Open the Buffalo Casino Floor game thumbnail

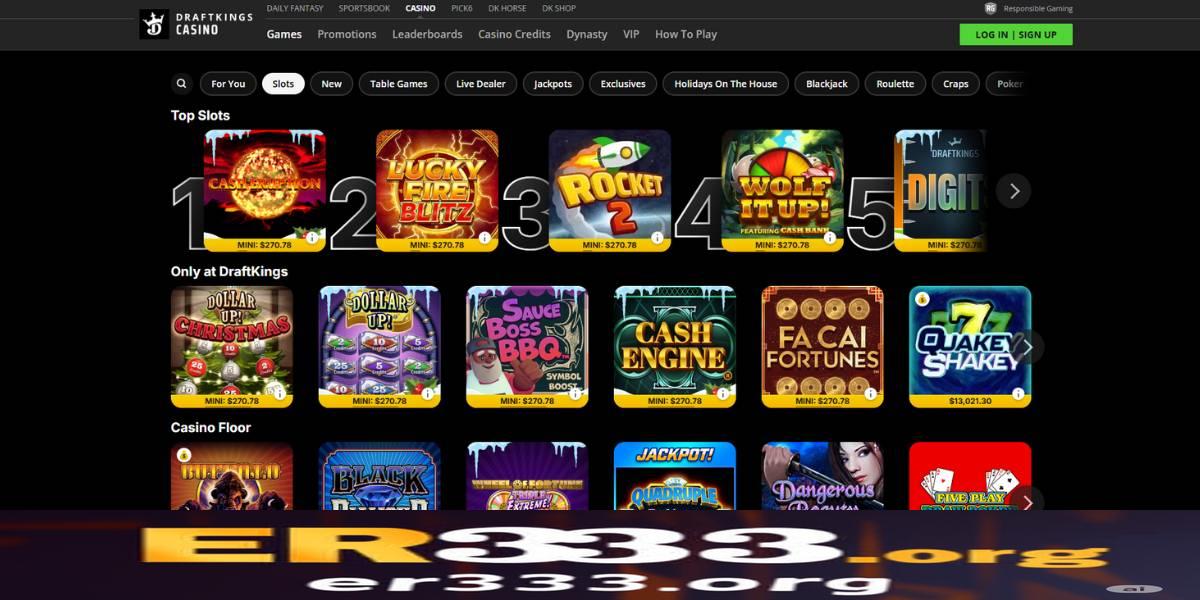pyautogui.click(x=232, y=476)
